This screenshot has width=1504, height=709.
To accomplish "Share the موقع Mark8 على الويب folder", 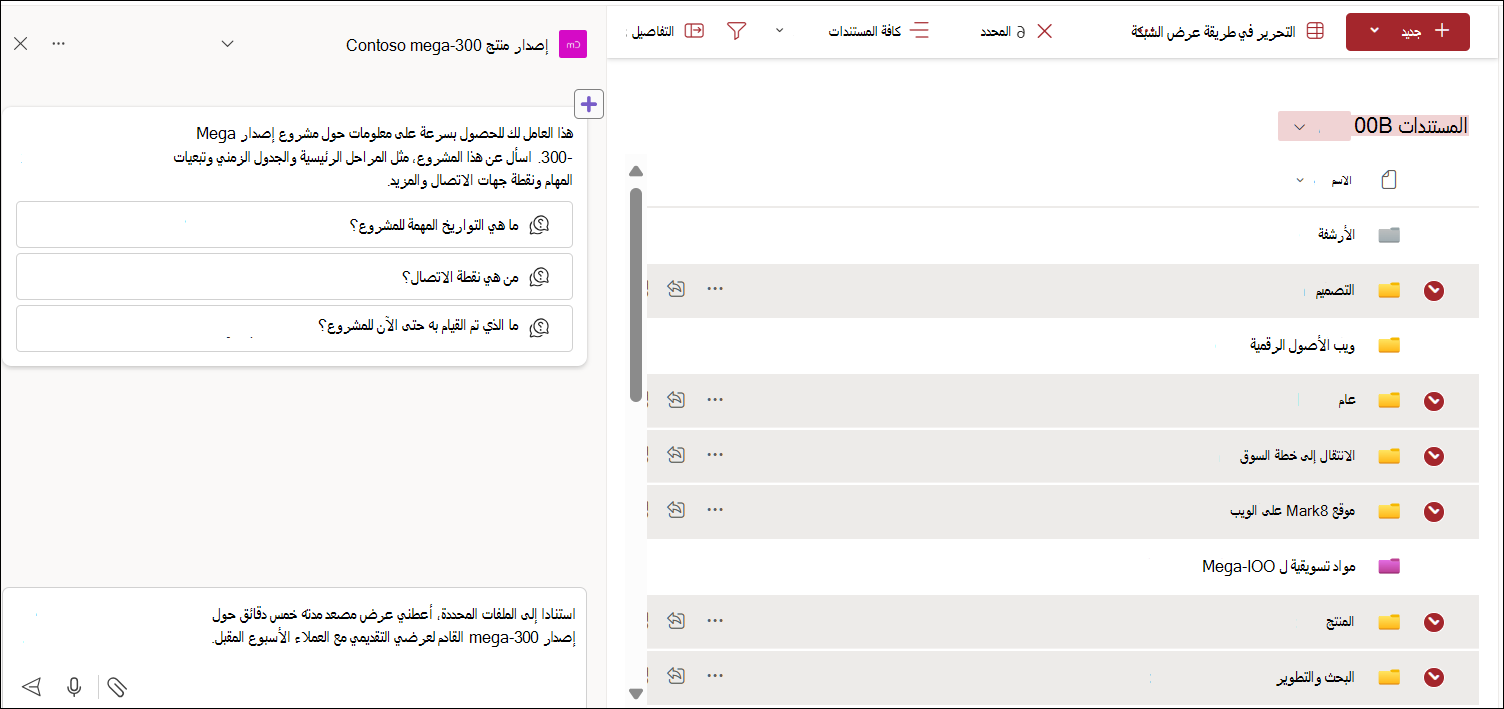I will coord(676,509).
